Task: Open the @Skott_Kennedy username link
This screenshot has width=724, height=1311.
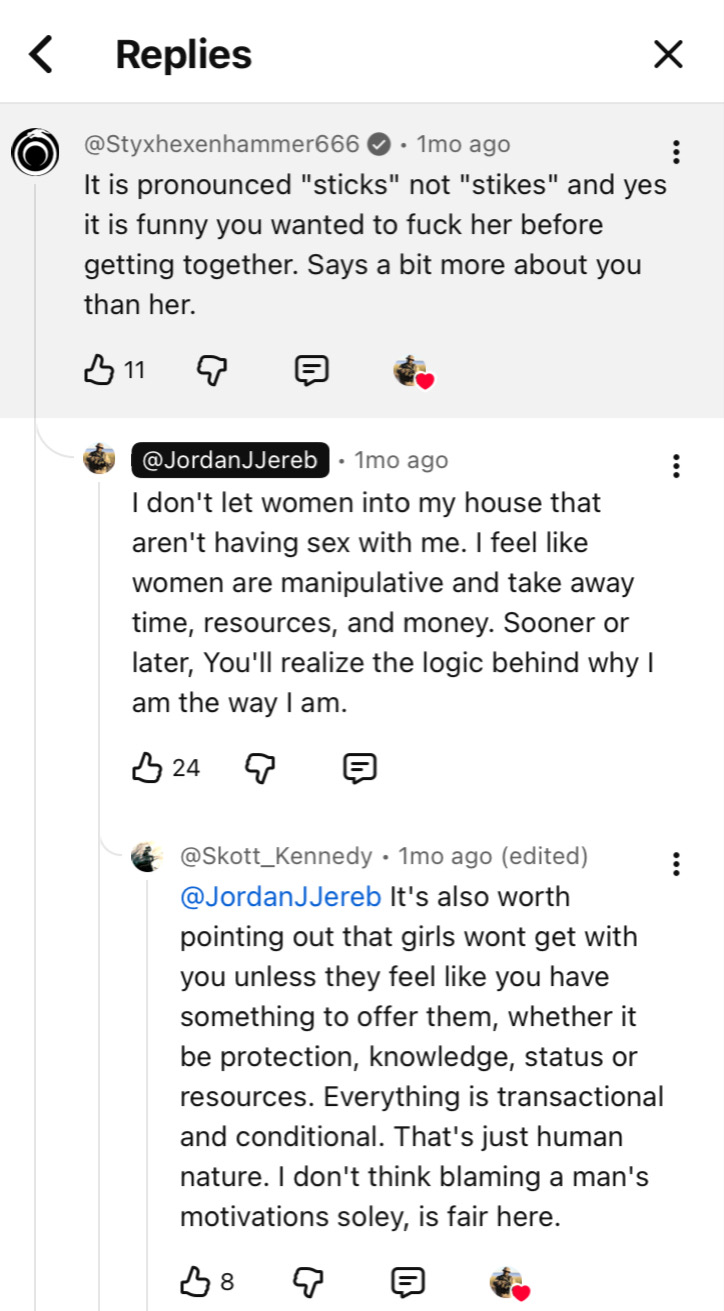Action: tap(276, 856)
